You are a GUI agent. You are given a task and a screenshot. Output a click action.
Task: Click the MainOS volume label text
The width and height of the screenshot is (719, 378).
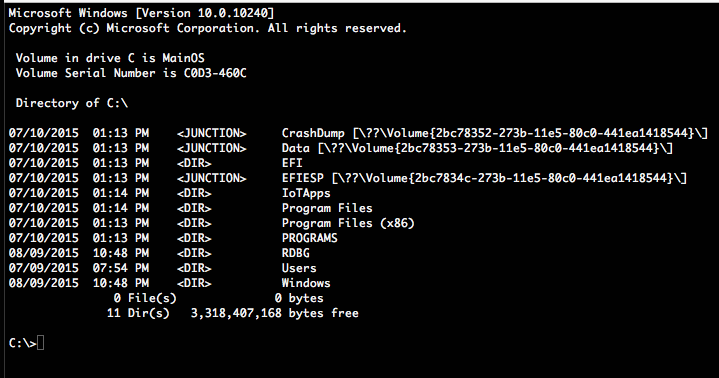pos(183,58)
